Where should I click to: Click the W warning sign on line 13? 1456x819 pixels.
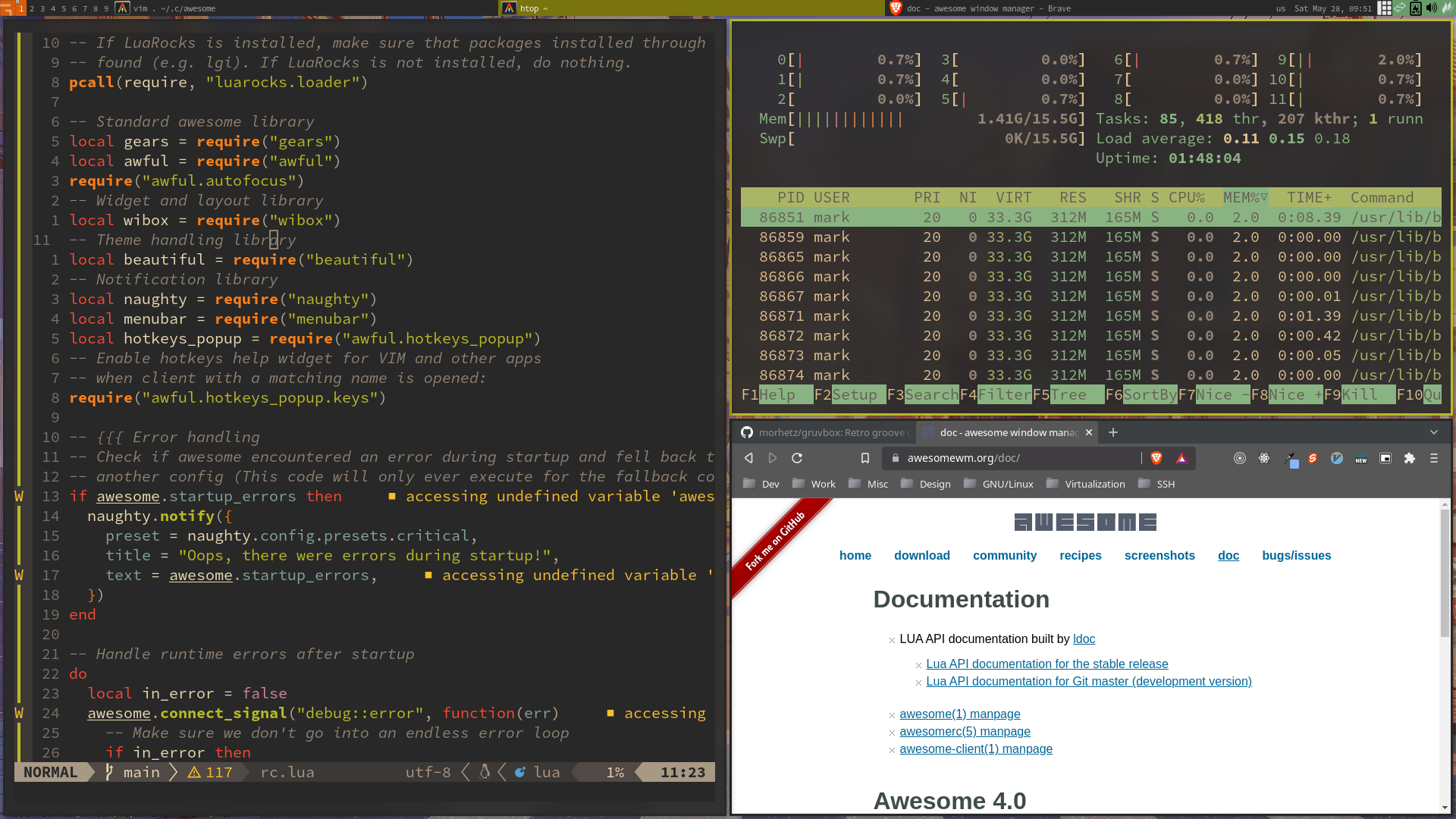coord(19,496)
